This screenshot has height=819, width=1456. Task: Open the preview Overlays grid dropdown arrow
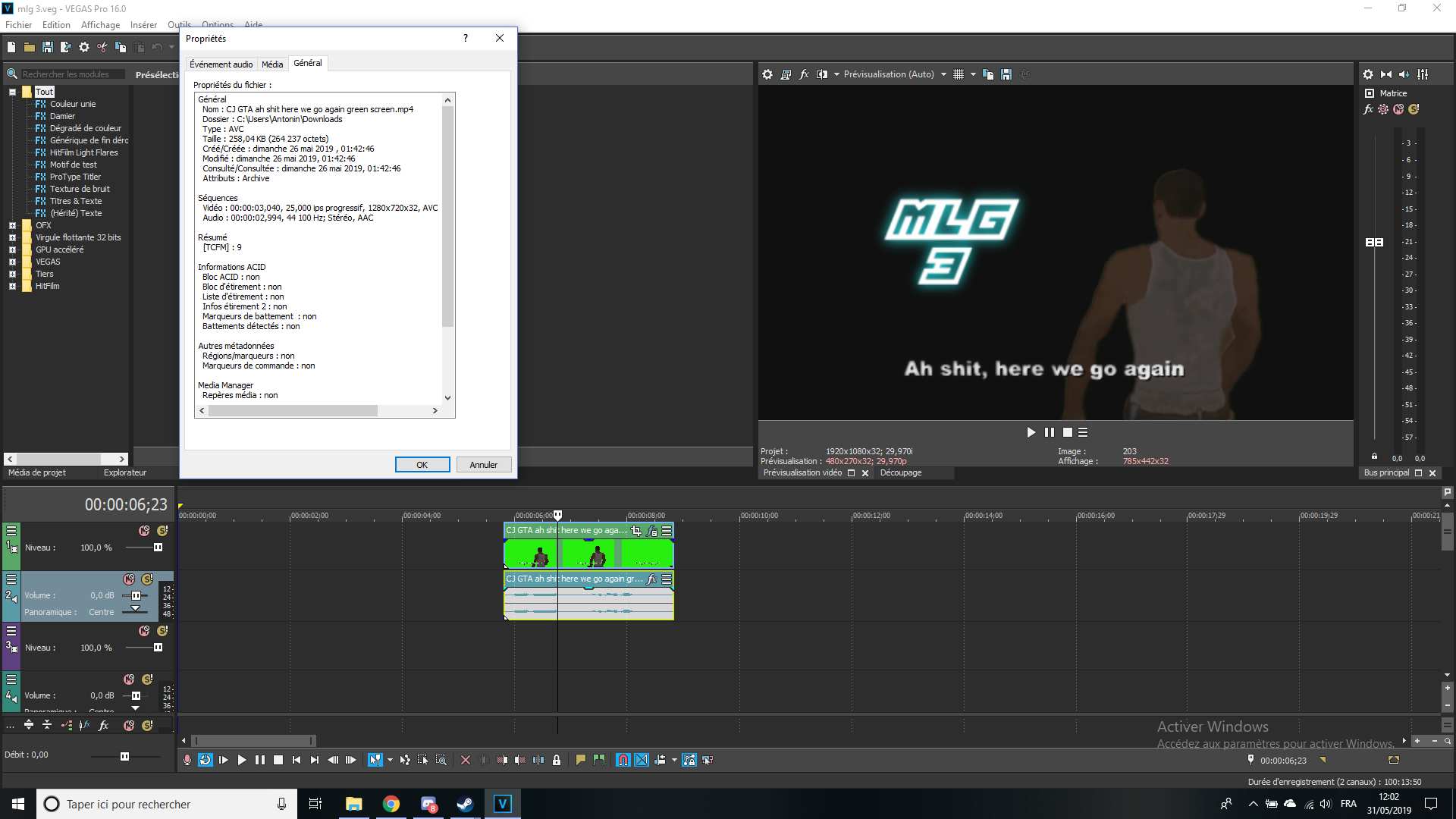(973, 74)
